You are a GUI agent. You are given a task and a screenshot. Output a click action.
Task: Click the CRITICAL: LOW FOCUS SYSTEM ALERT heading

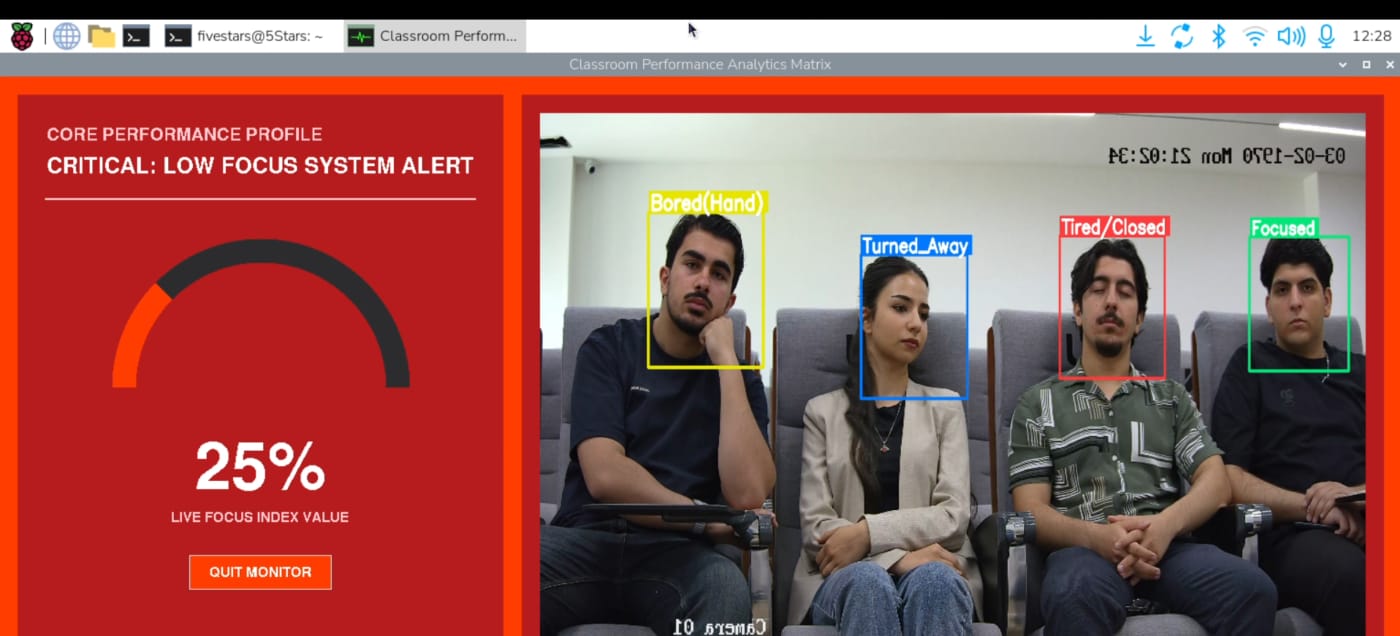point(260,166)
